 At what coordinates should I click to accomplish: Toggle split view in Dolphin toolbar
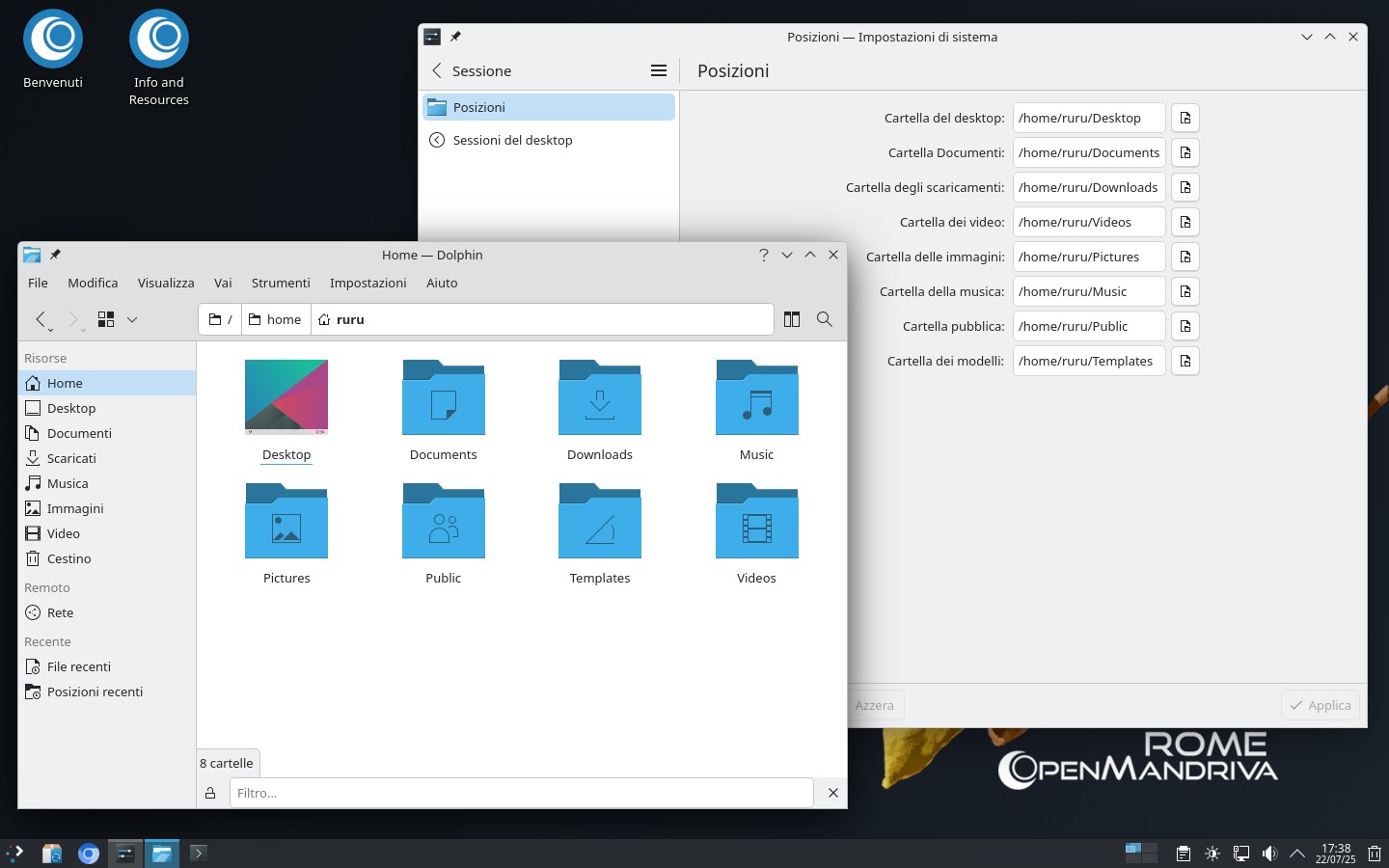[792, 319]
